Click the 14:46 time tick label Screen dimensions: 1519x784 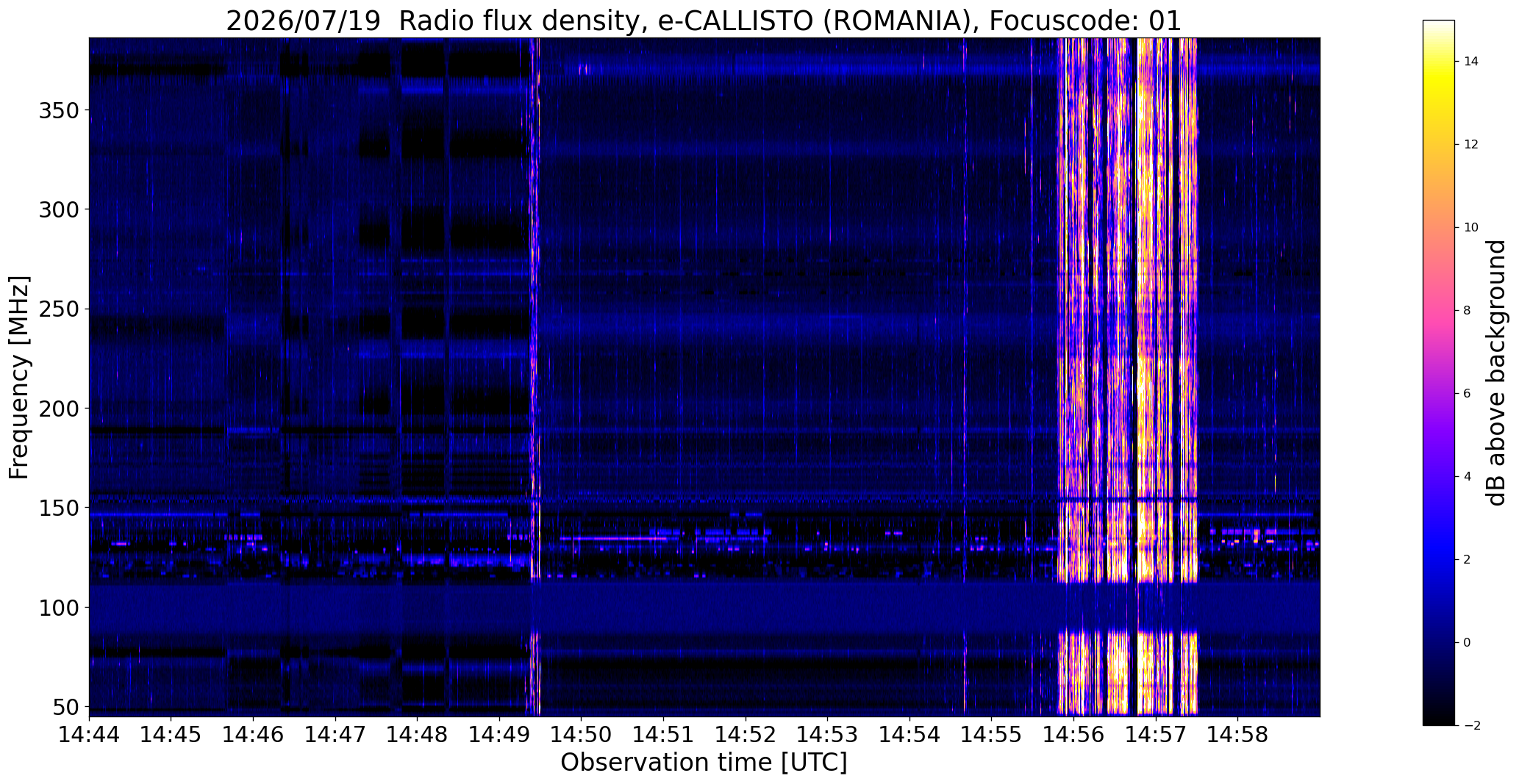click(x=254, y=735)
